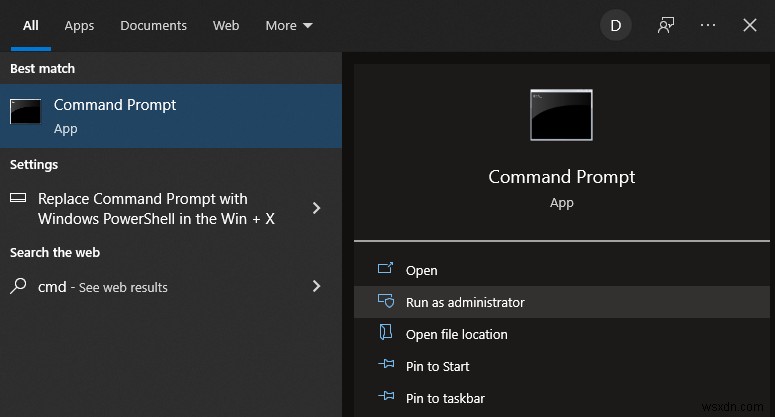Expand the cmd web results arrow
775x417 pixels.
(316, 286)
